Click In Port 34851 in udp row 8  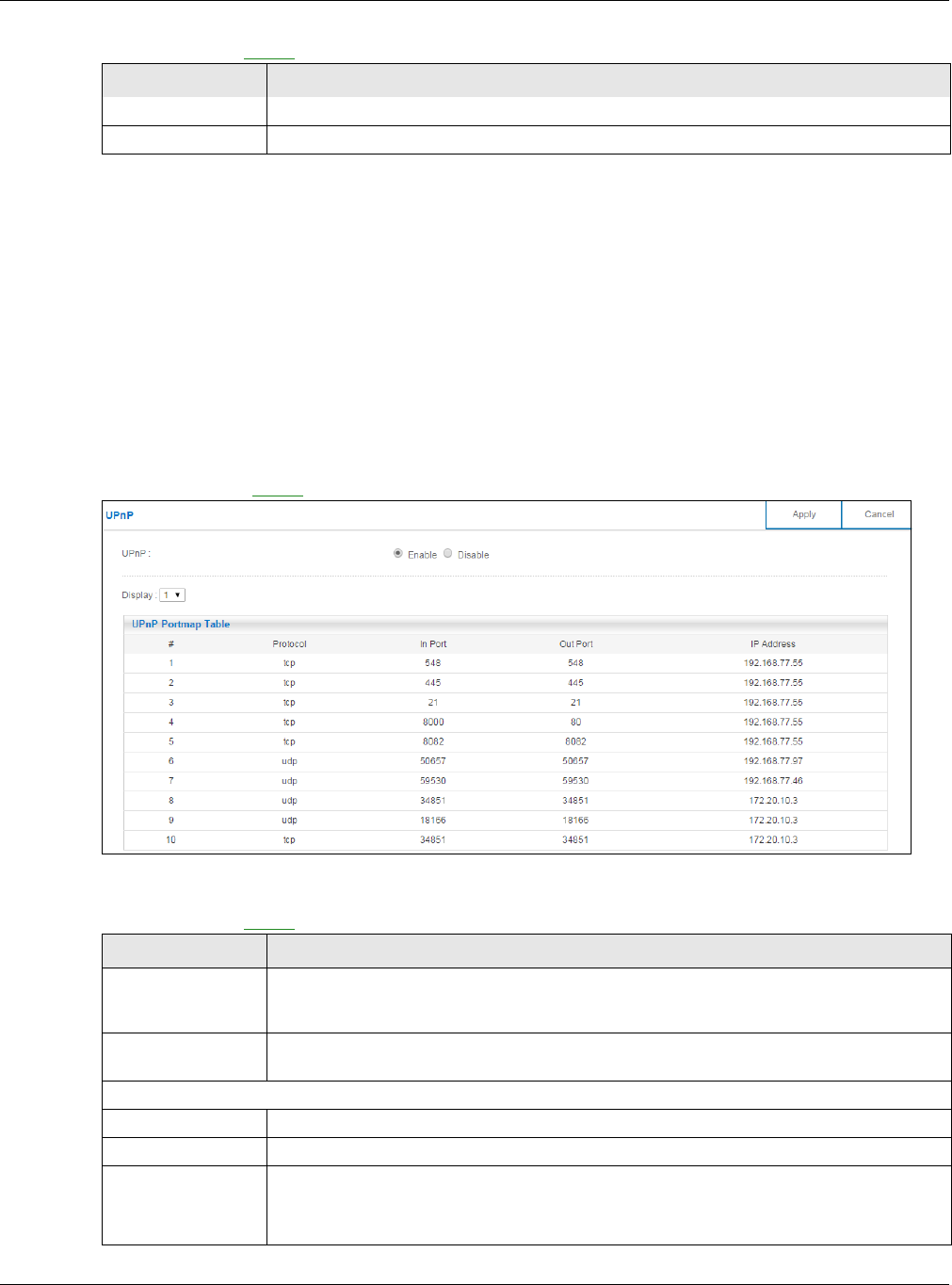[433, 801]
